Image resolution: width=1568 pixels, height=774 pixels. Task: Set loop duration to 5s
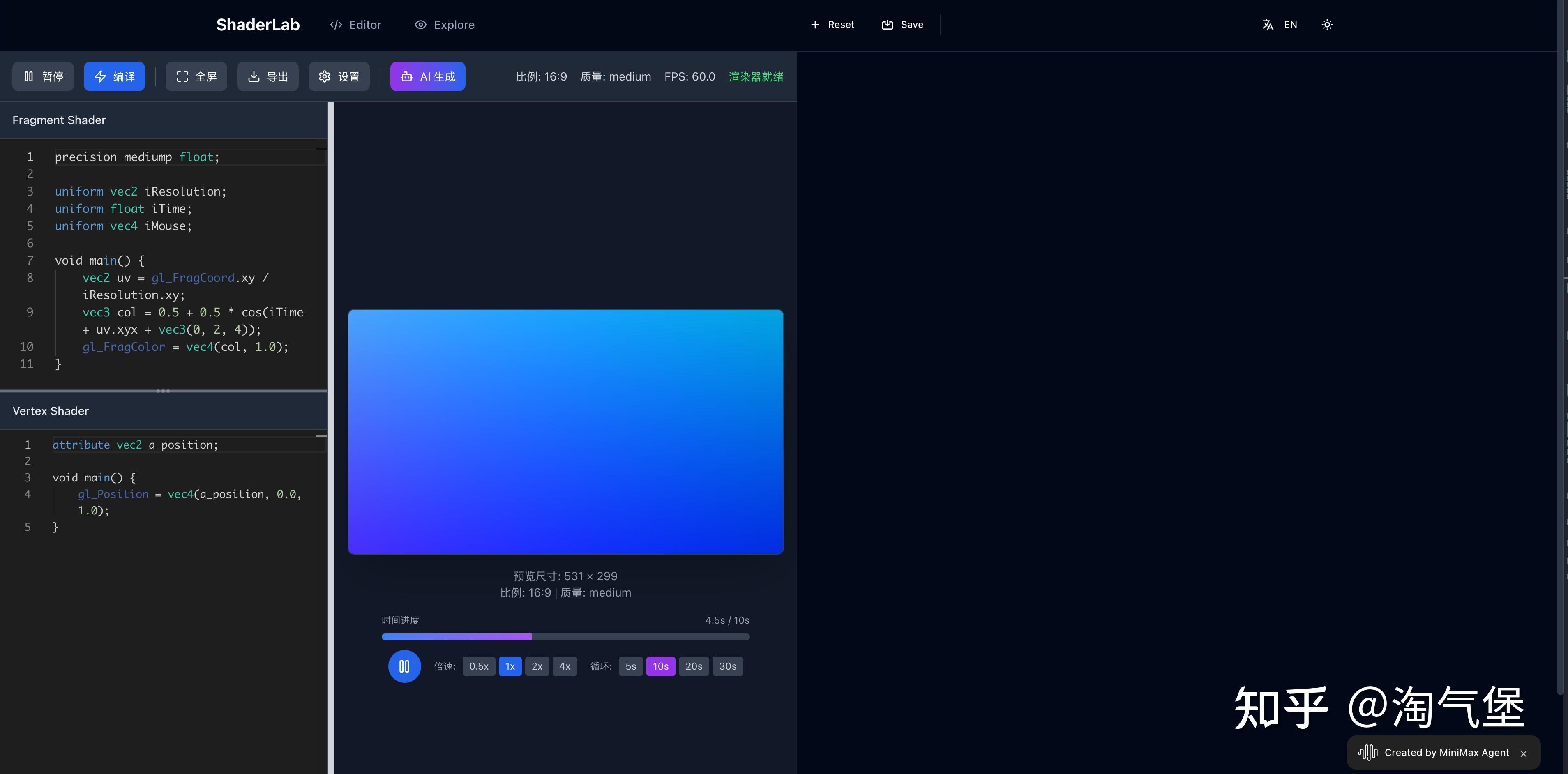click(631, 666)
